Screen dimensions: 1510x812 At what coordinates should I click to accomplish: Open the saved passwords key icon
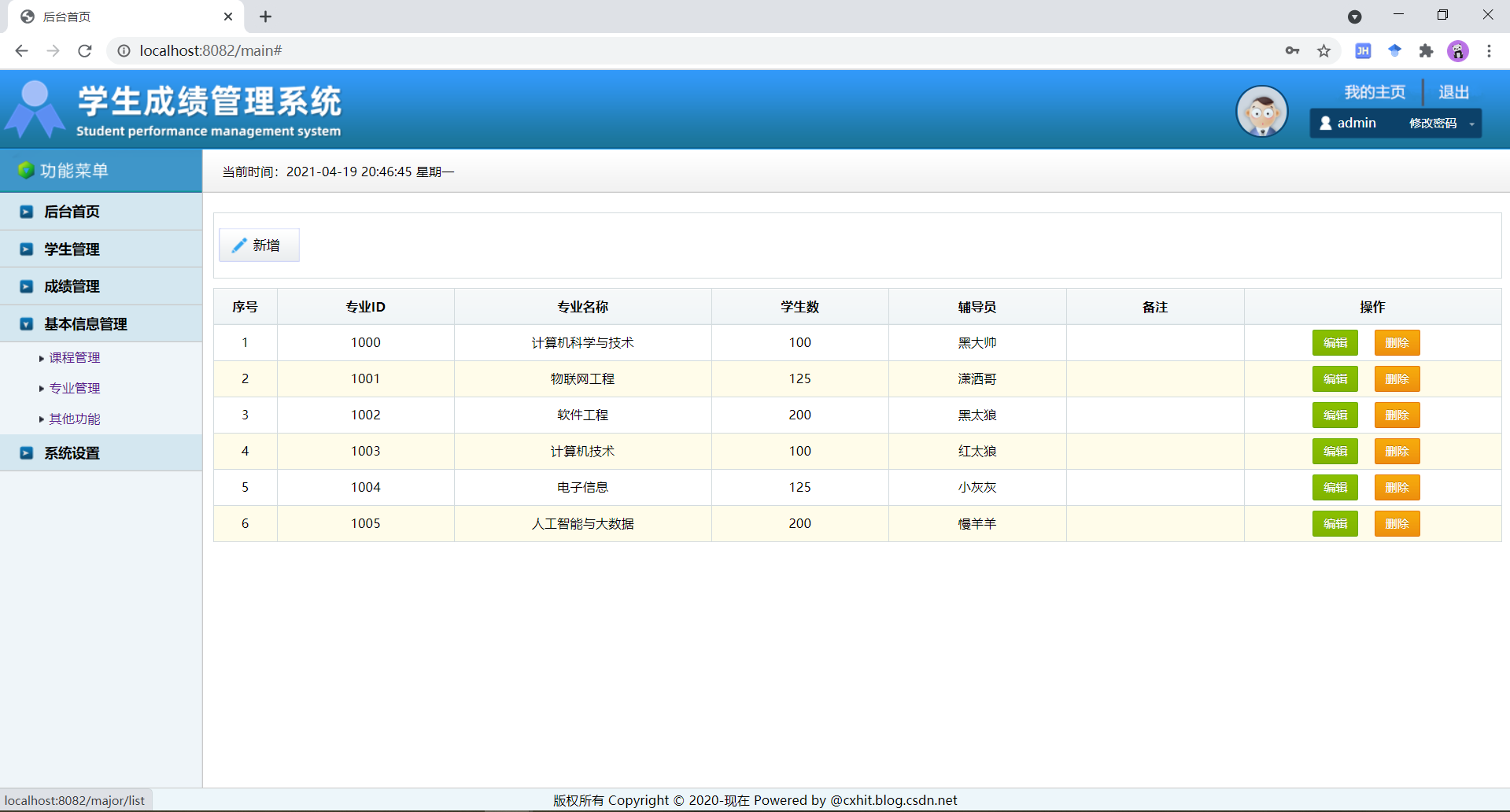[1292, 51]
